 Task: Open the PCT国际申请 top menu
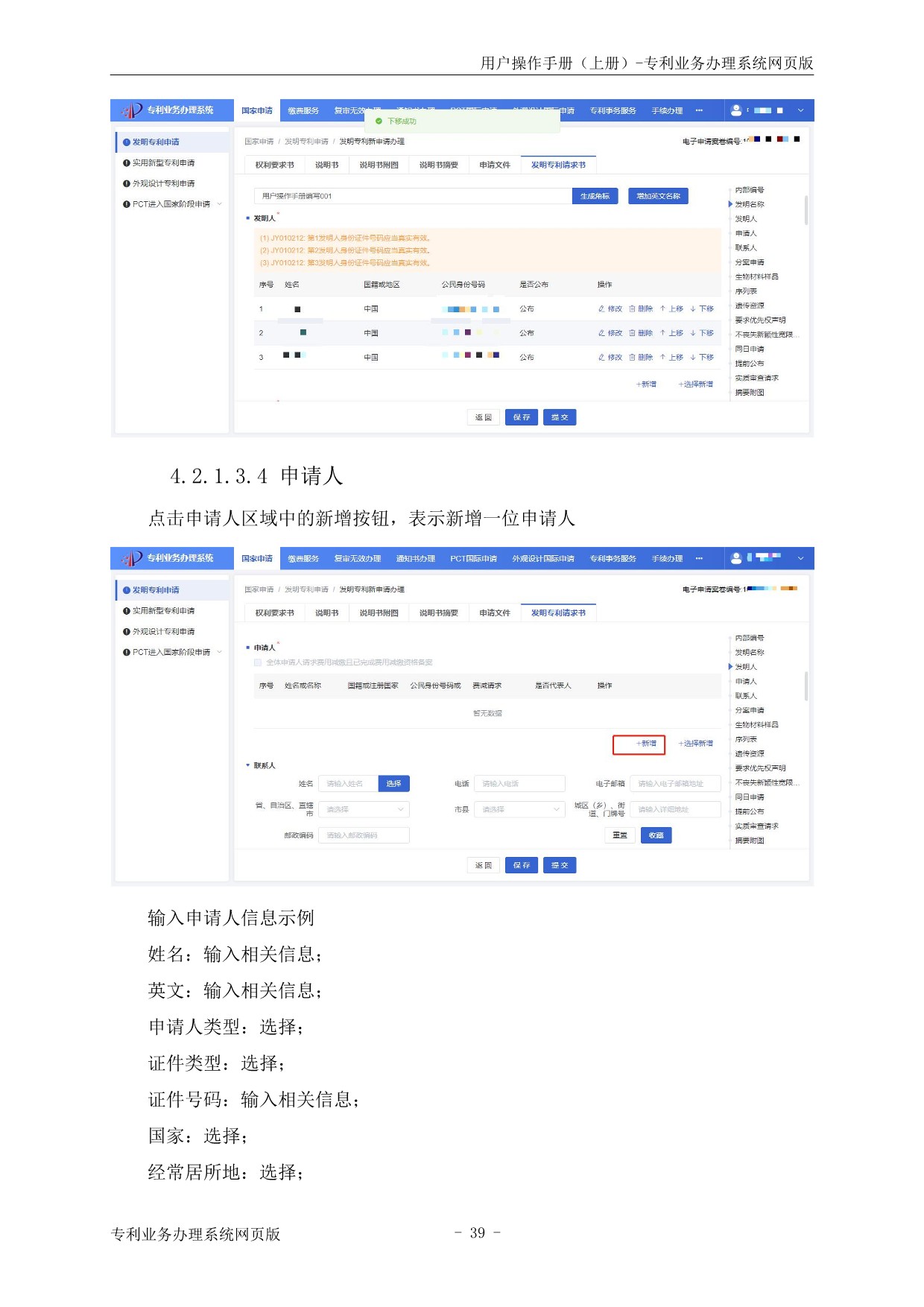pos(473,559)
